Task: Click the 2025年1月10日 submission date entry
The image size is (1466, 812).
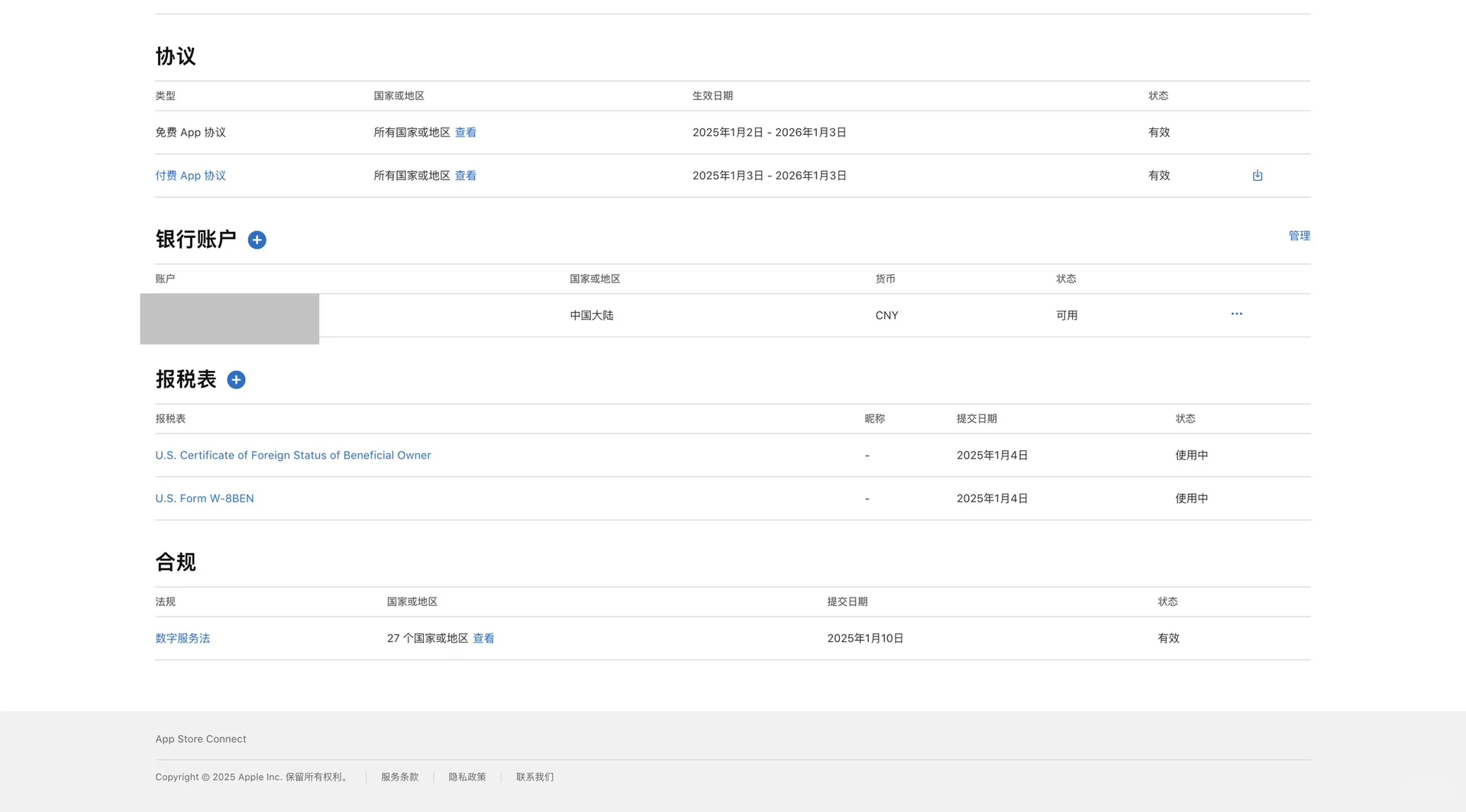Action: 865,638
